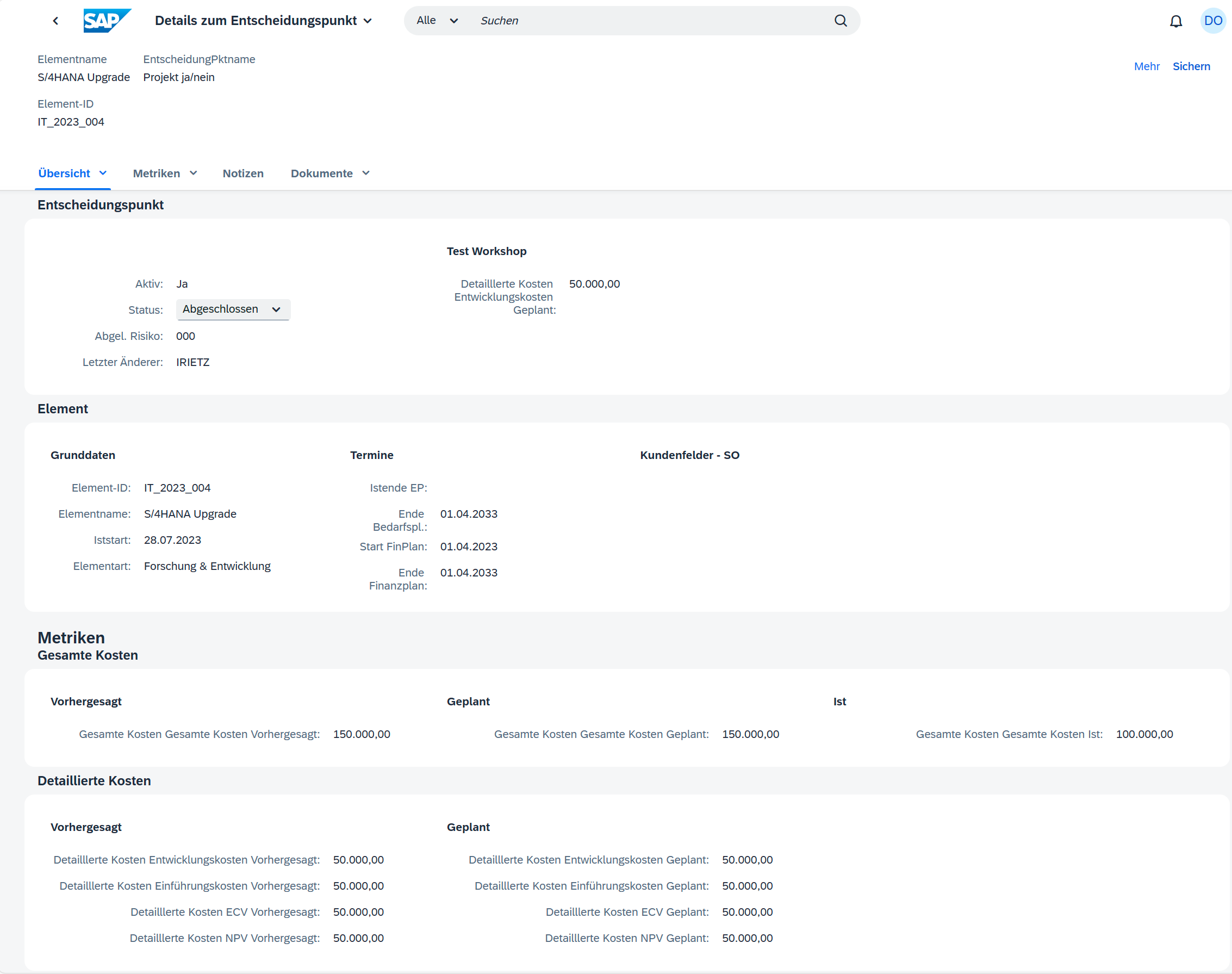Image resolution: width=1232 pixels, height=974 pixels.
Task: Click Gesamte Kosten Ist value 100.000,00
Action: [1144, 734]
